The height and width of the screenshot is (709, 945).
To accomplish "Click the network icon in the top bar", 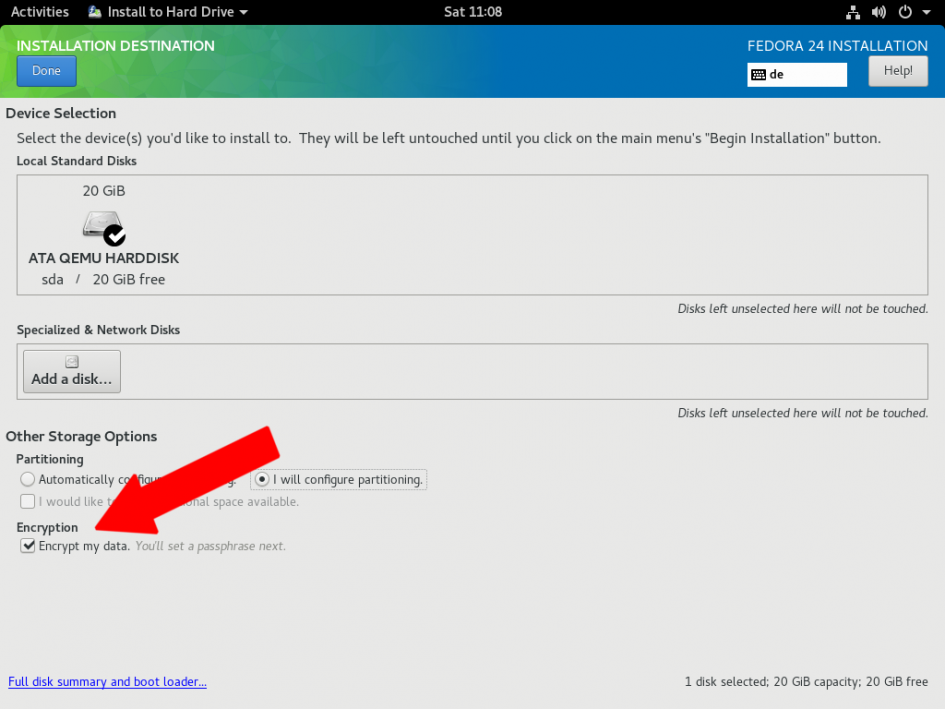I will click(853, 12).
